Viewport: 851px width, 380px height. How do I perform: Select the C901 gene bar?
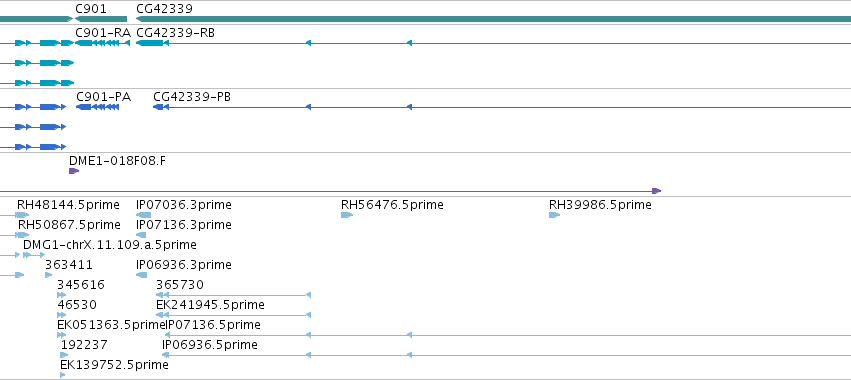pos(101,19)
